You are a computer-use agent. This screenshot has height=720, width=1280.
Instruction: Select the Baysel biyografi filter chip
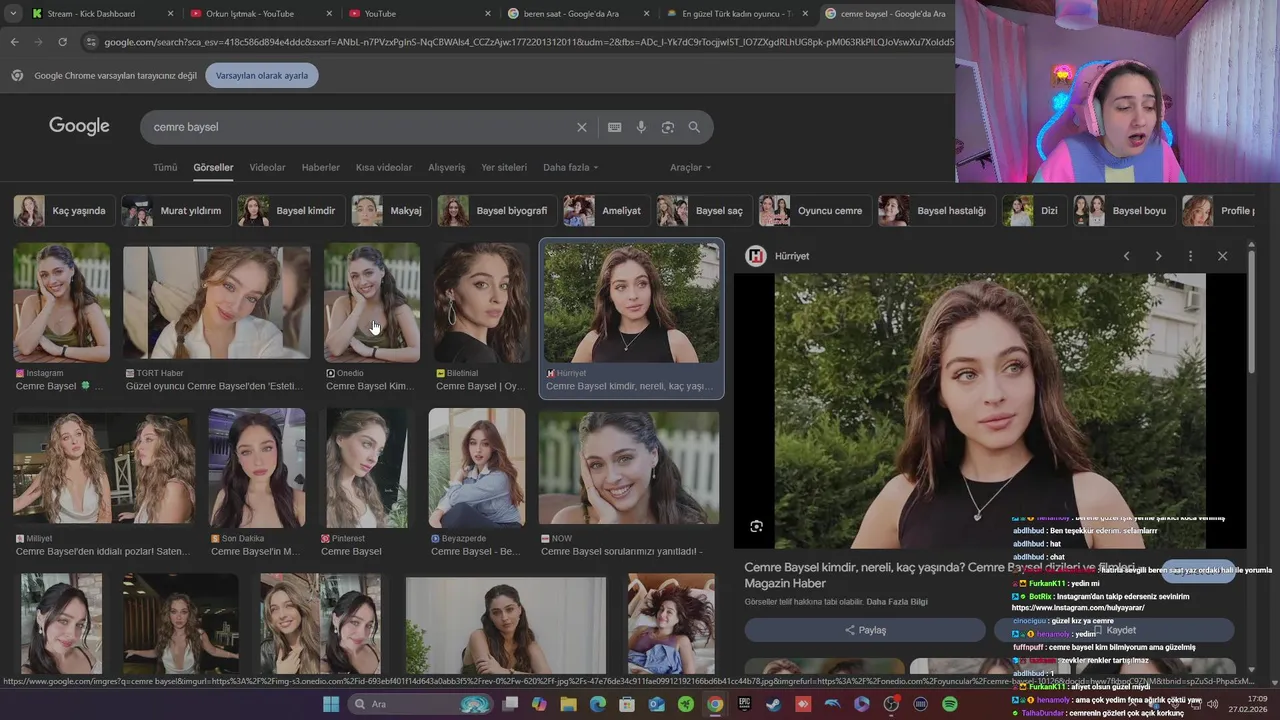tap(497, 211)
